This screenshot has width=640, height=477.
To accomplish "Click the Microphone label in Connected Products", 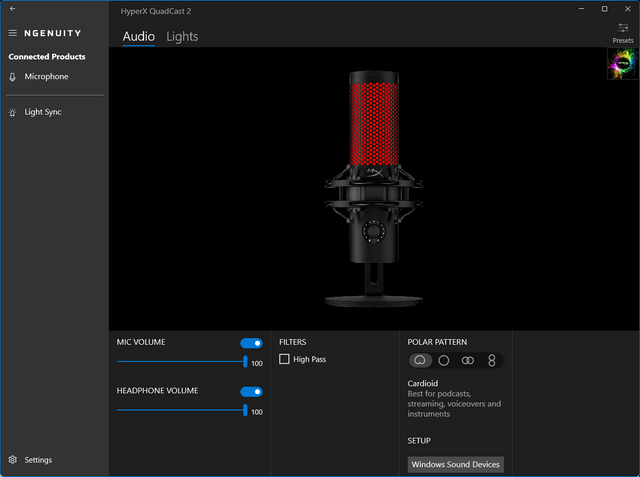I will point(46,77).
